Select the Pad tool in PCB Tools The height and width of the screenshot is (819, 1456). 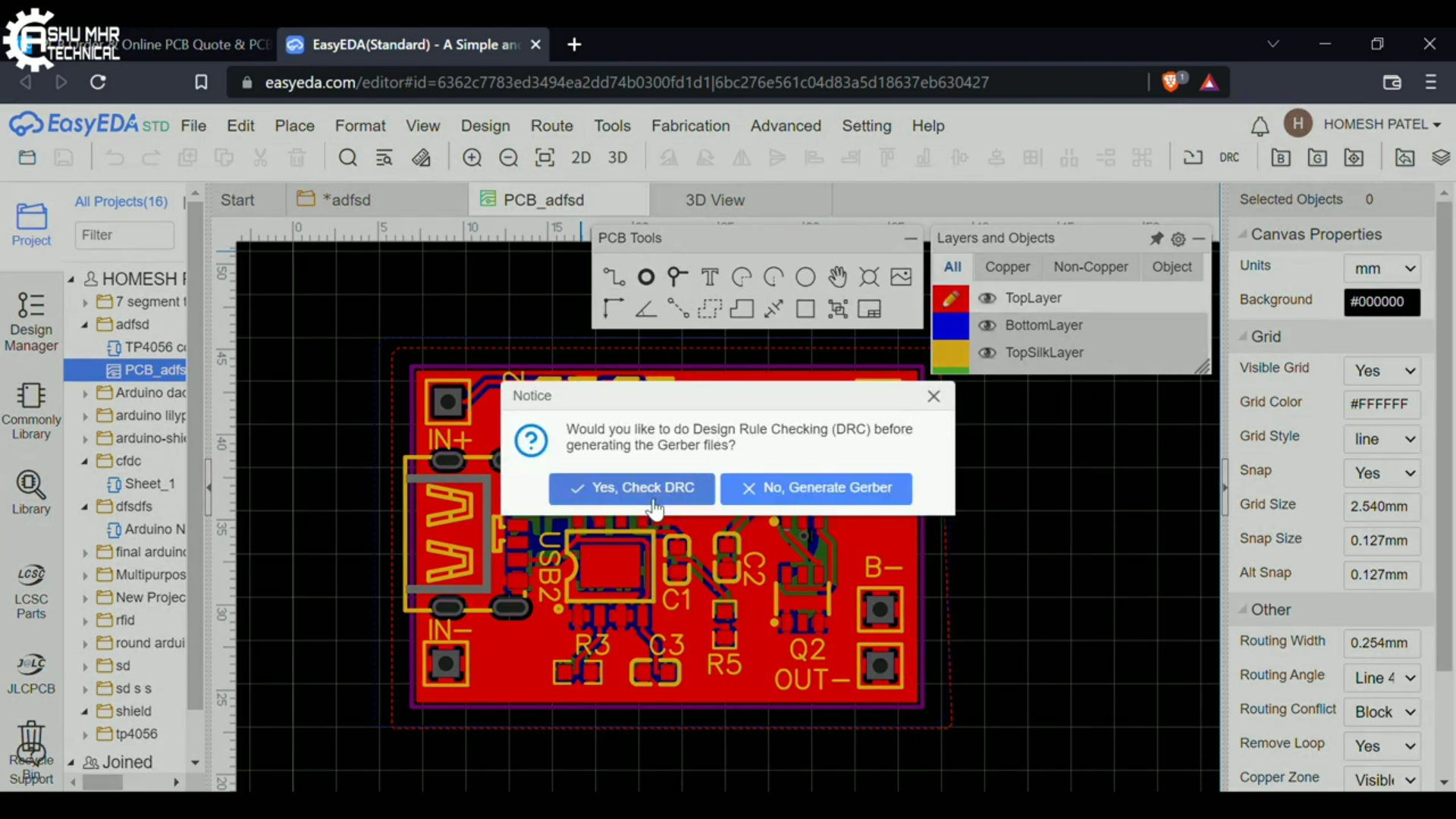[x=646, y=278]
